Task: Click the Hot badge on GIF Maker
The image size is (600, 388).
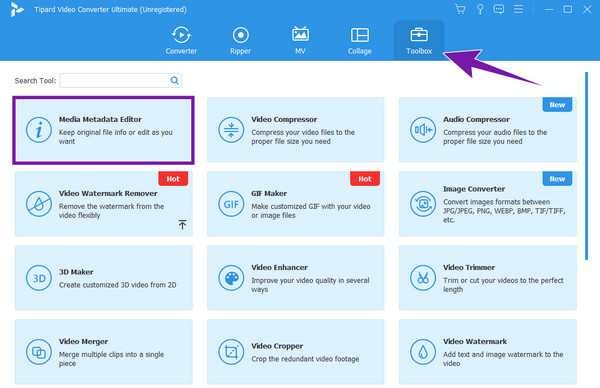Action: point(365,179)
